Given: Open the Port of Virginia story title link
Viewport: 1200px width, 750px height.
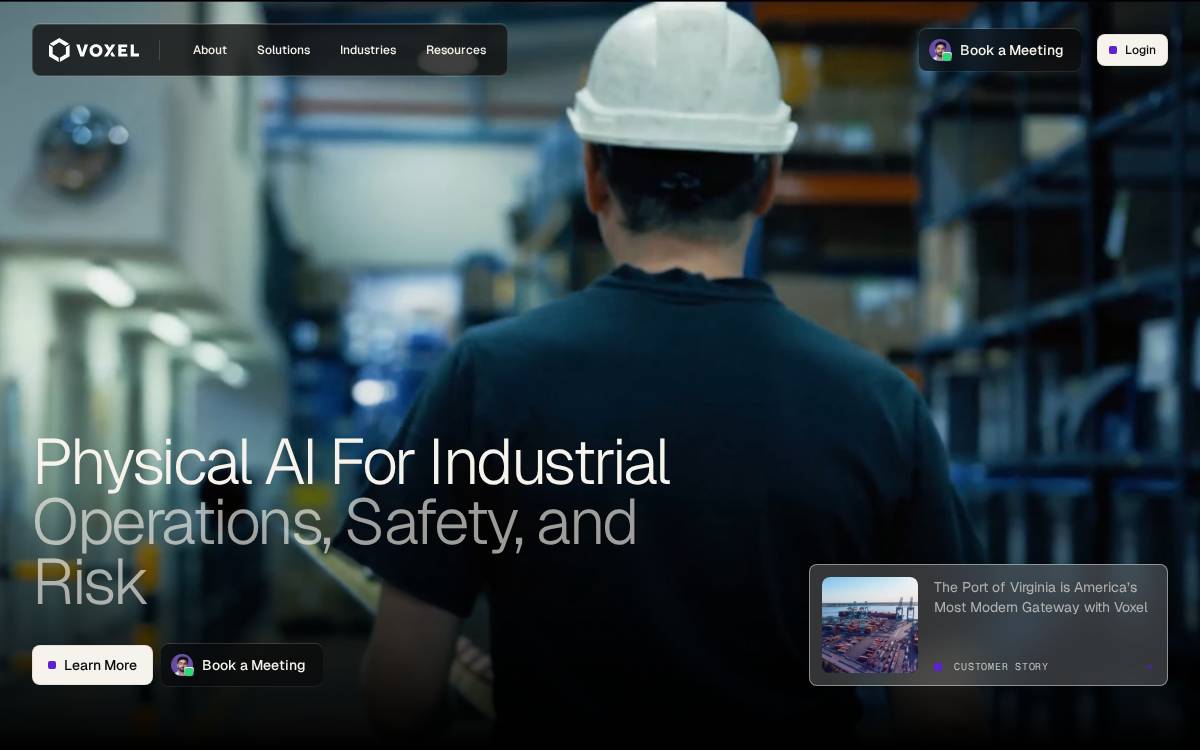Looking at the screenshot, I should (x=1041, y=597).
